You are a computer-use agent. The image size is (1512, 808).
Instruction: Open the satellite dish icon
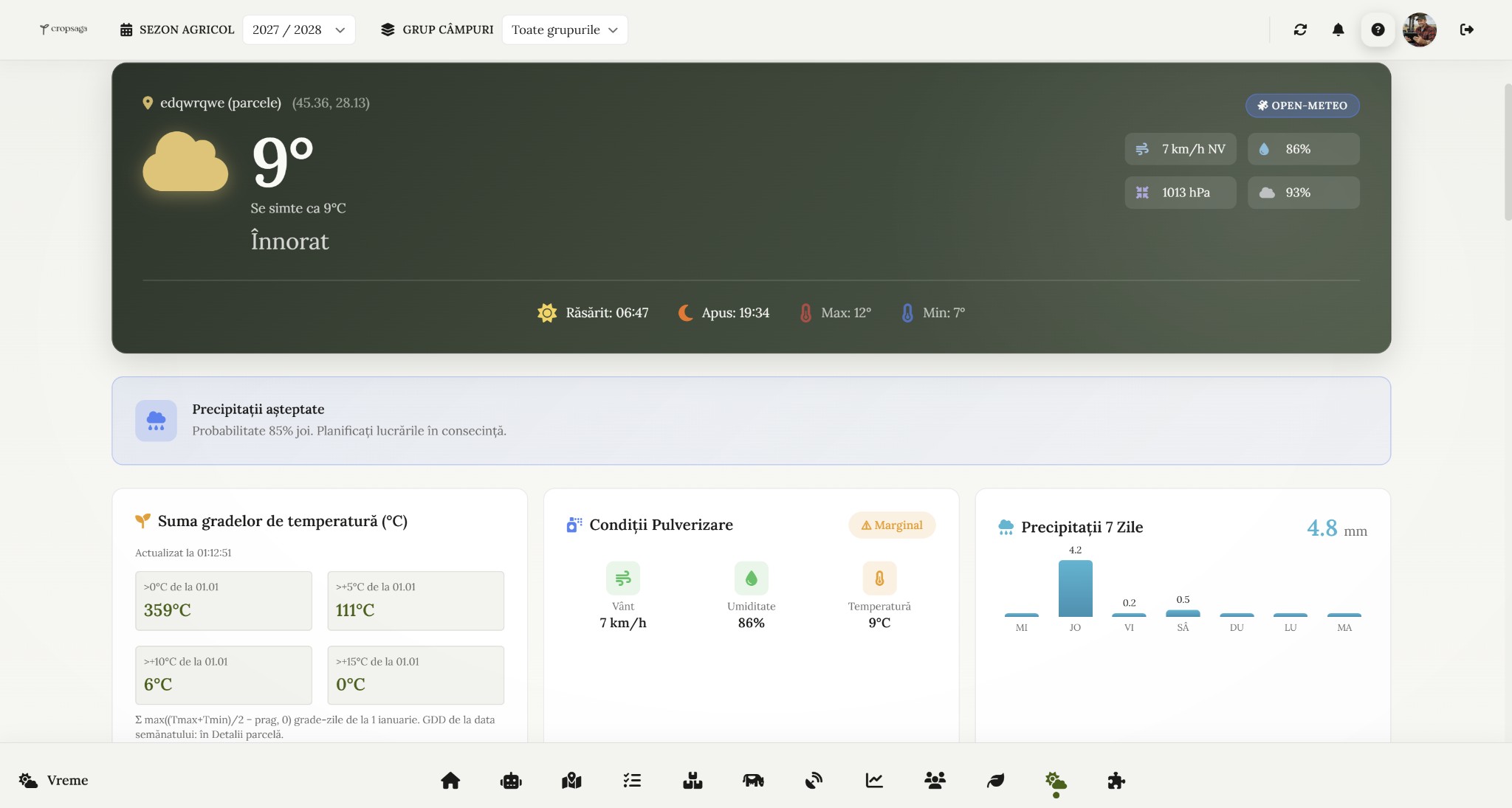point(814,781)
